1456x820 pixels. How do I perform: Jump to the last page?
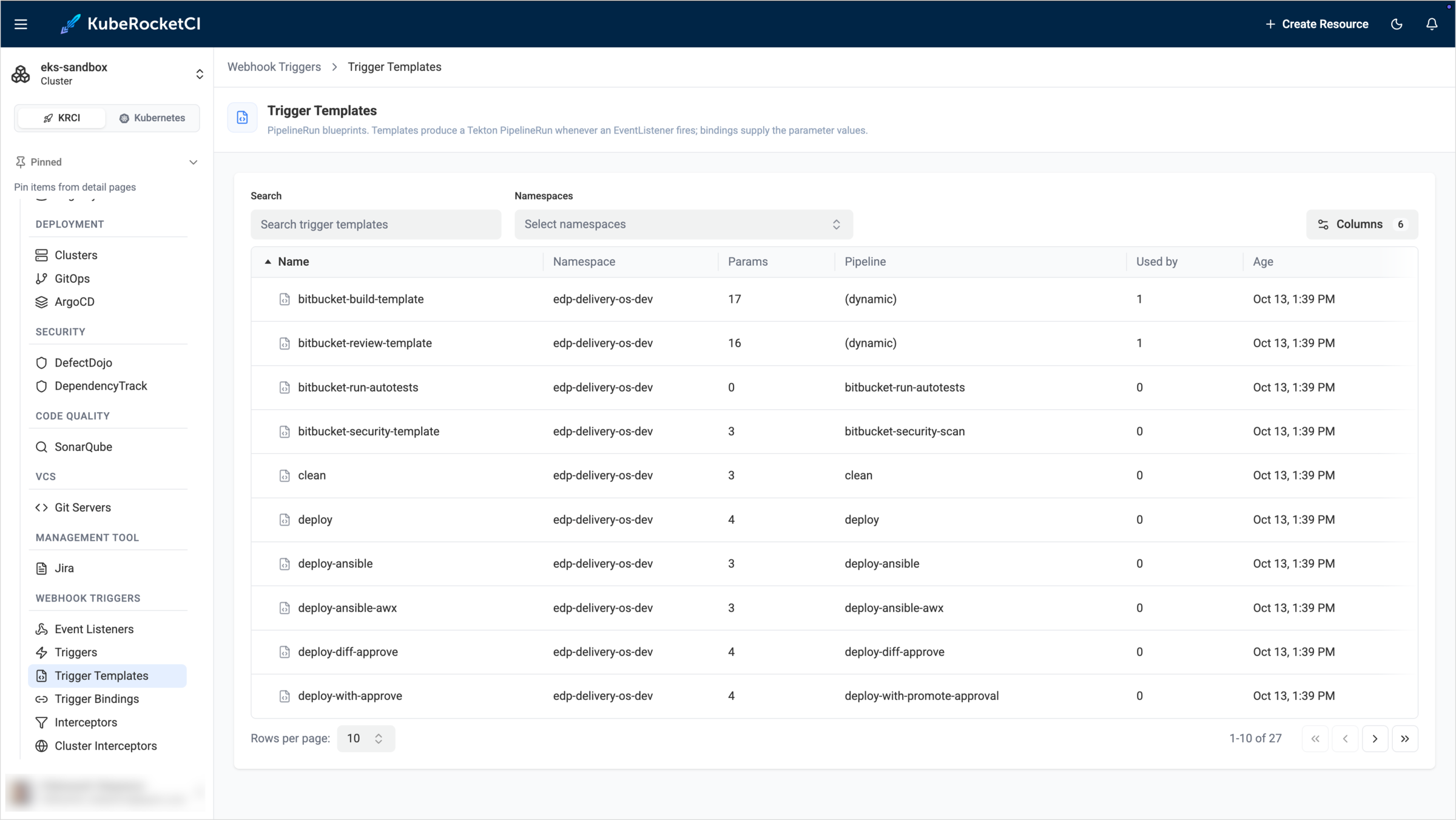pos(1405,739)
